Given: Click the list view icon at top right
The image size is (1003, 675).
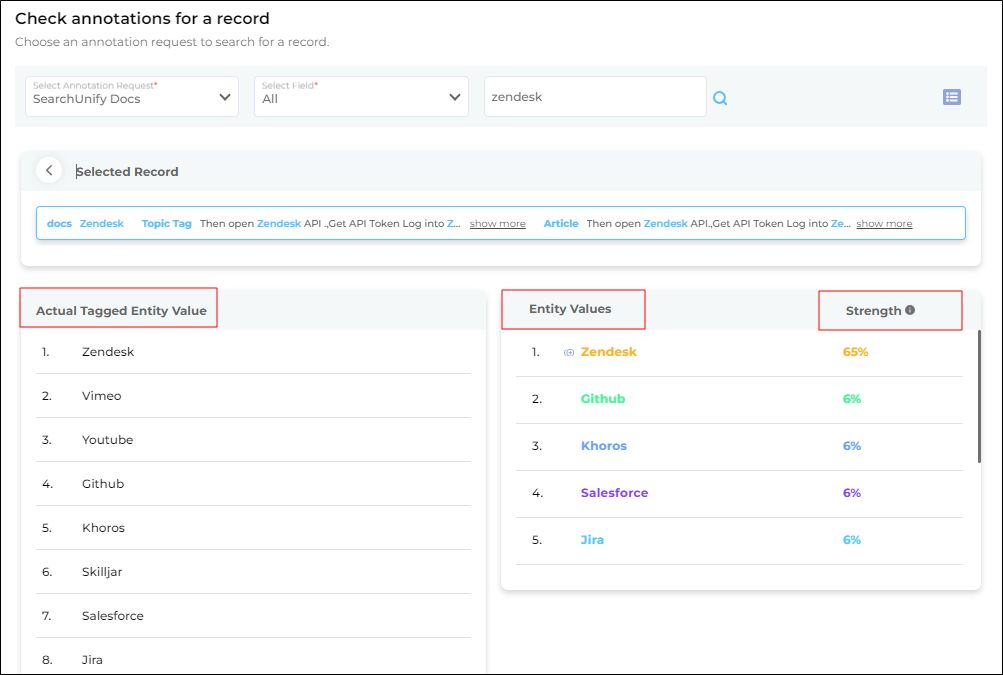Looking at the screenshot, I should [x=951, y=97].
